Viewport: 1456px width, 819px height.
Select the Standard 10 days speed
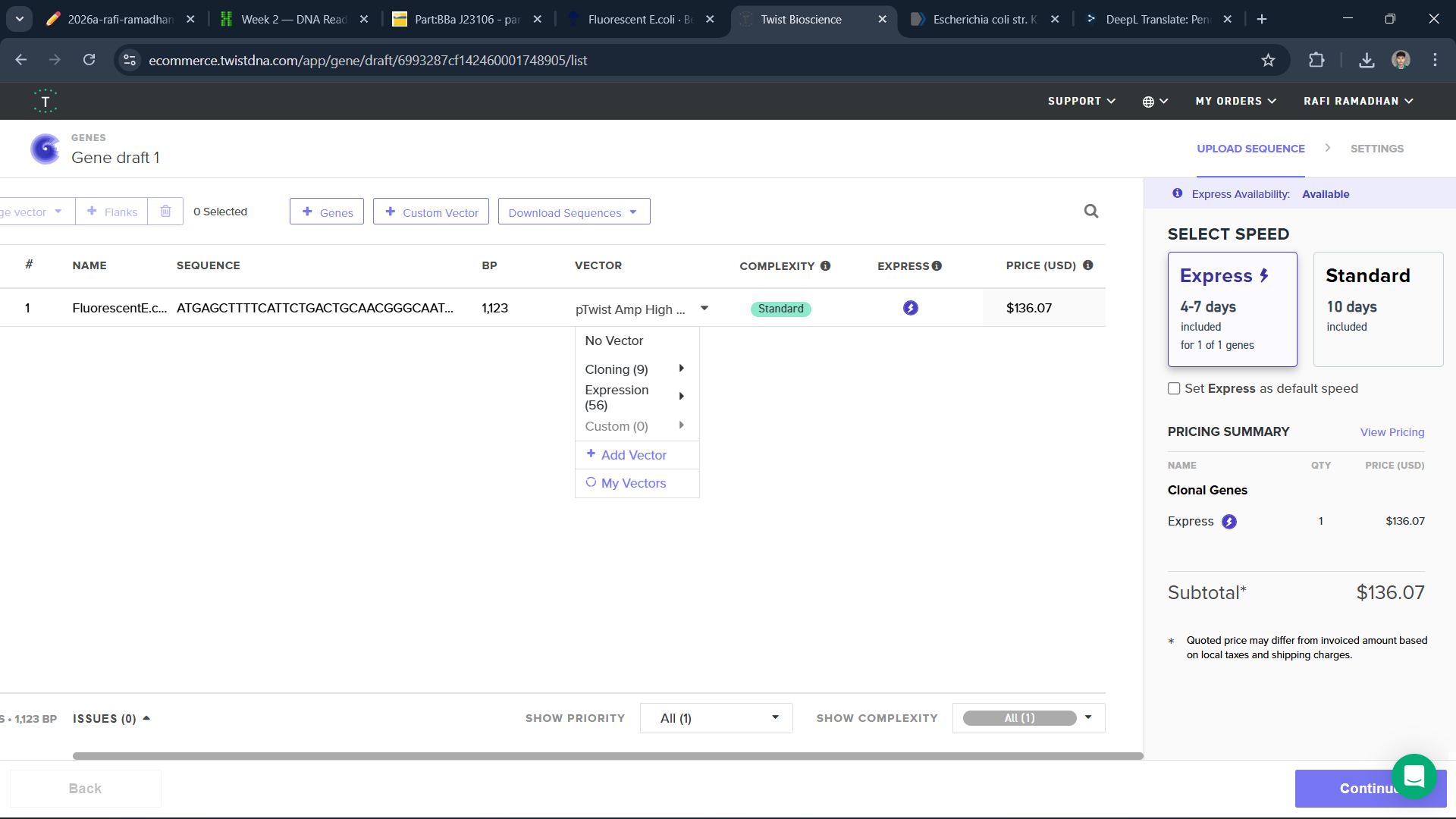pyautogui.click(x=1377, y=309)
